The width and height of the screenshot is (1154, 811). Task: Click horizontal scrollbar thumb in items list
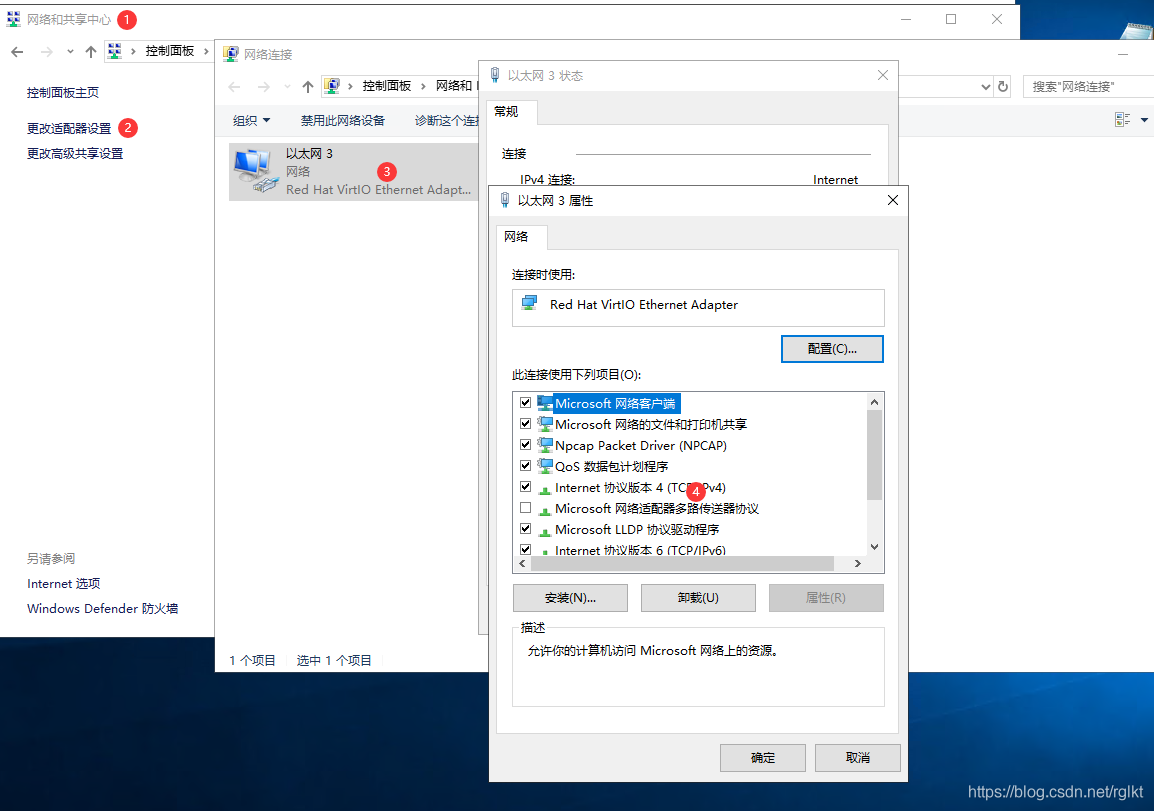(682, 564)
